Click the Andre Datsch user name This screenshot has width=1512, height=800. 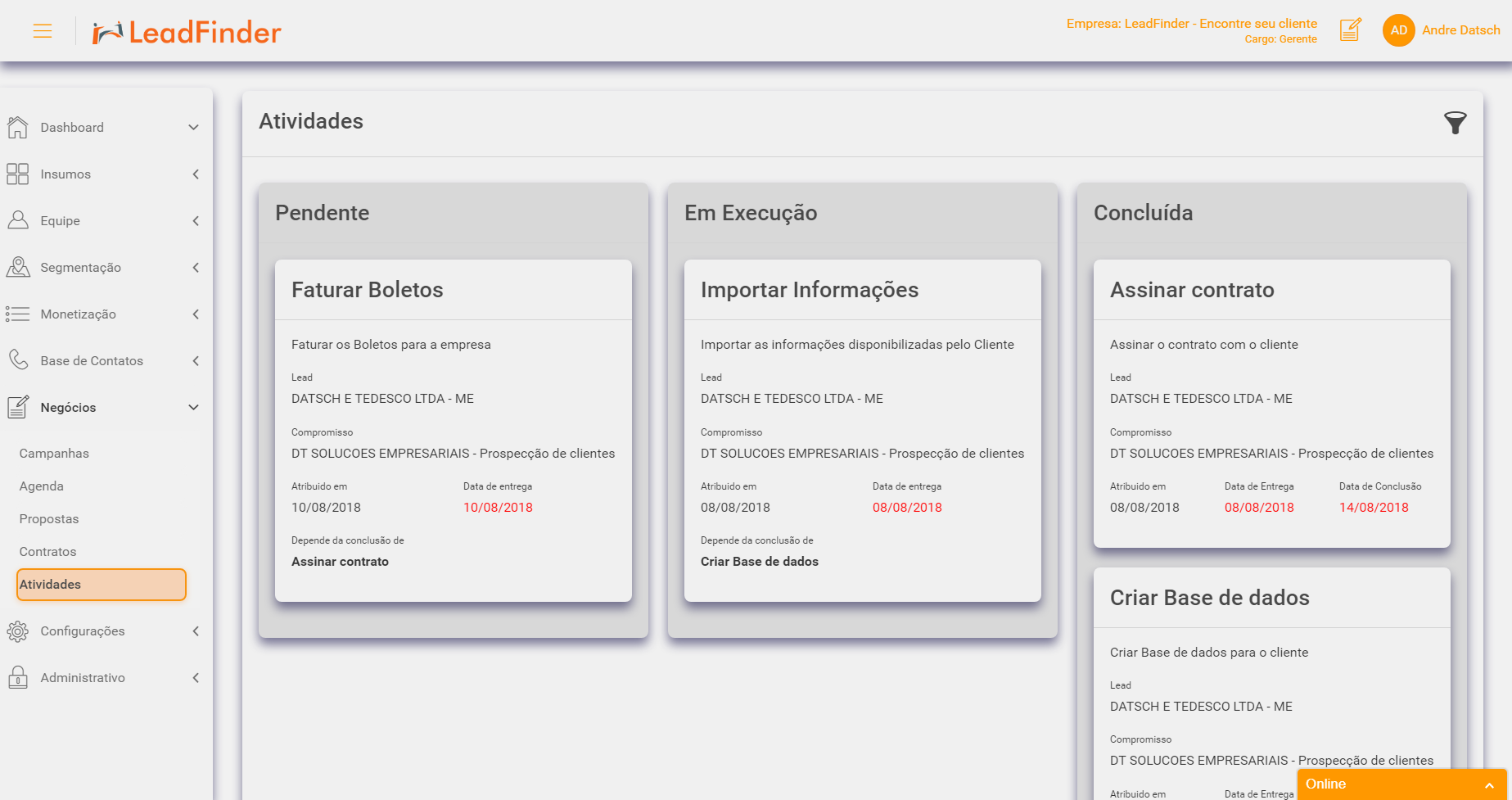point(1461,29)
